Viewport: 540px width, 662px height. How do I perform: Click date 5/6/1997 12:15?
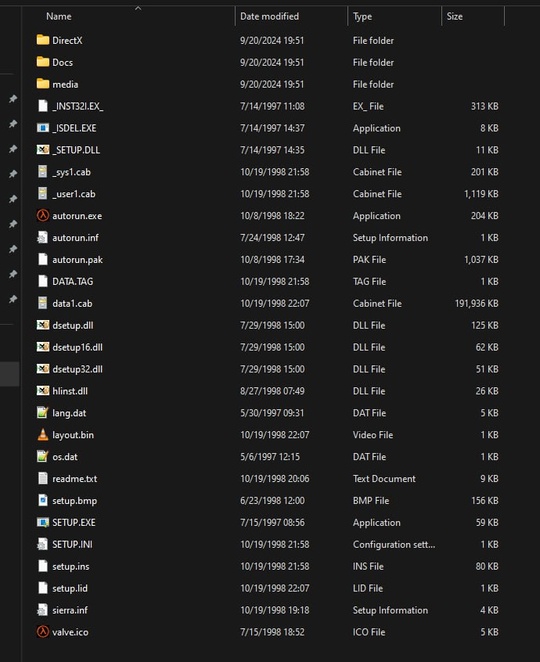(270, 457)
